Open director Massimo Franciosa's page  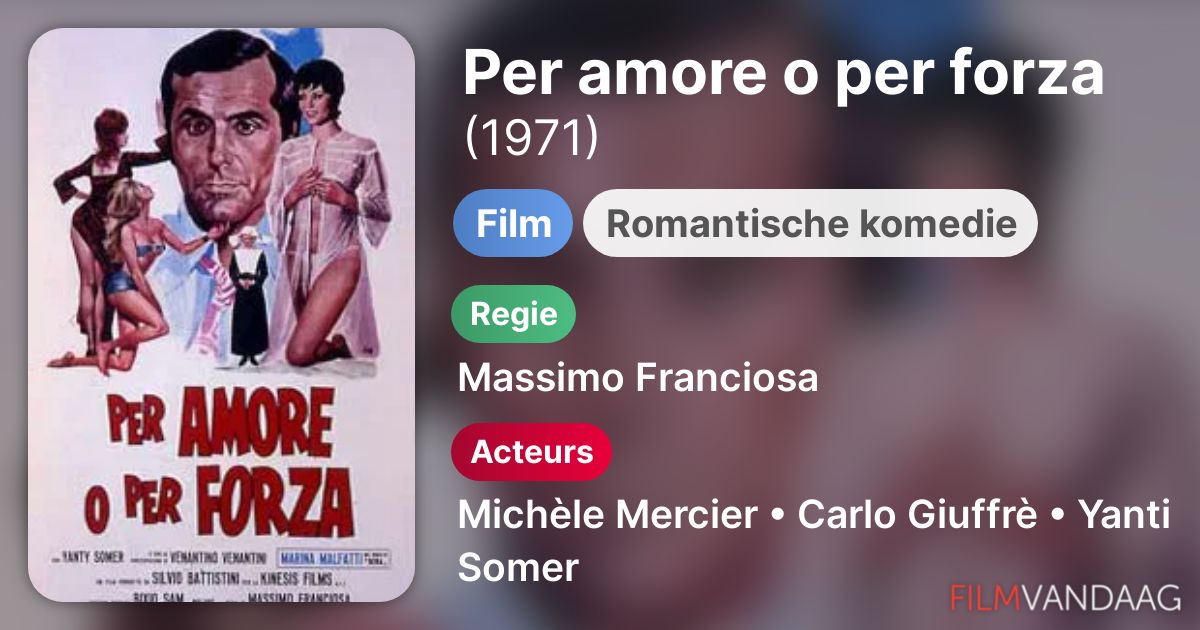(x=638, y=378)
